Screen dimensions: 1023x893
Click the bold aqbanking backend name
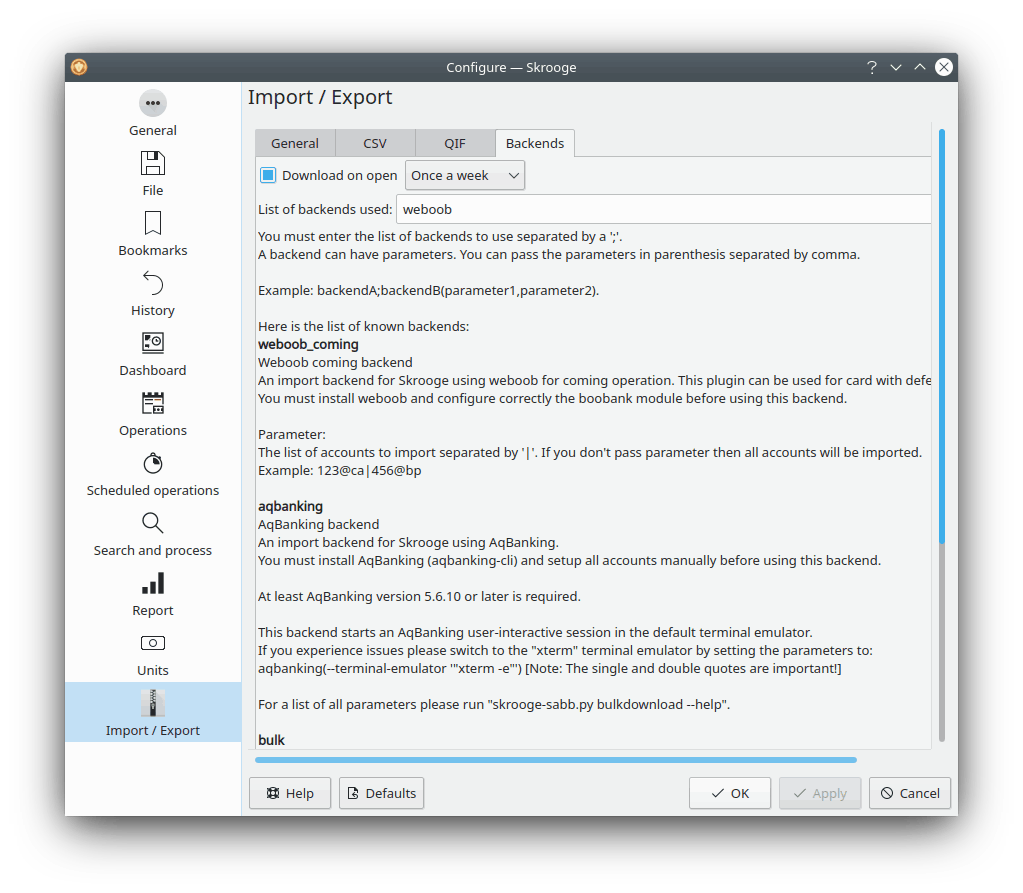pos(290,506)
